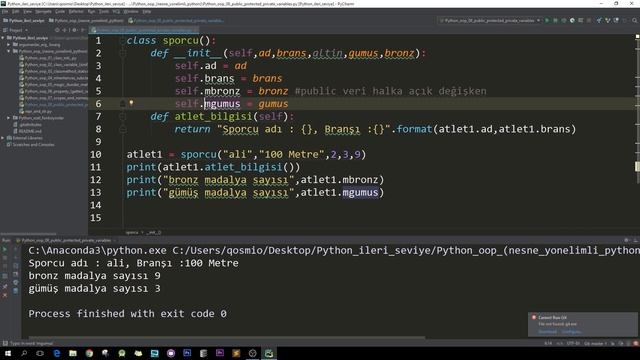640x360 pixels.
Task: Click tool windows toggle icon in bottom-left status bar
Action: 5,344
